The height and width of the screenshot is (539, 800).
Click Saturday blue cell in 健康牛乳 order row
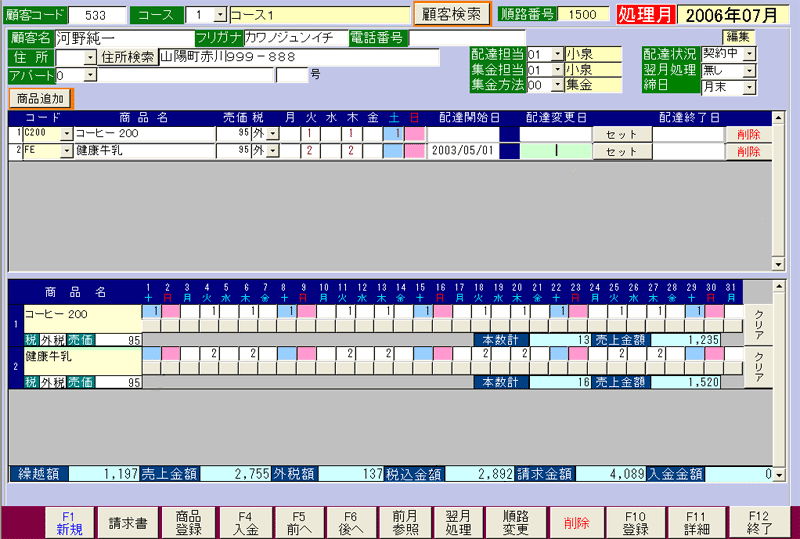pos(393,151)
